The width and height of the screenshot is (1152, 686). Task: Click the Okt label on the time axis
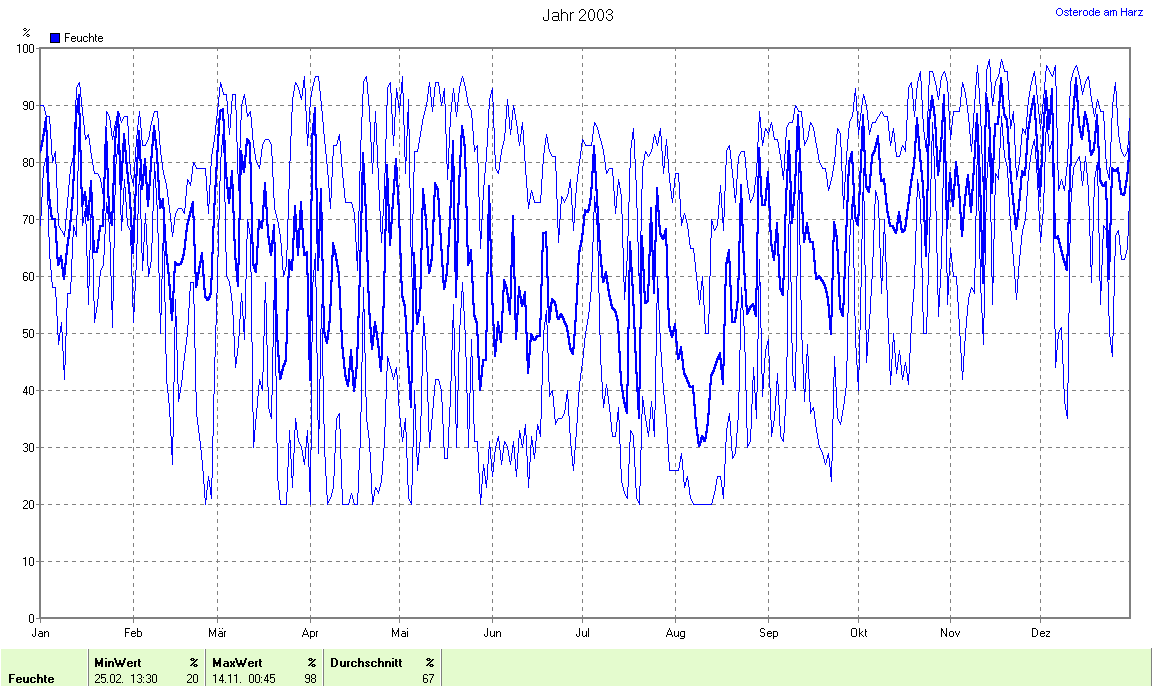pos(858,633)
